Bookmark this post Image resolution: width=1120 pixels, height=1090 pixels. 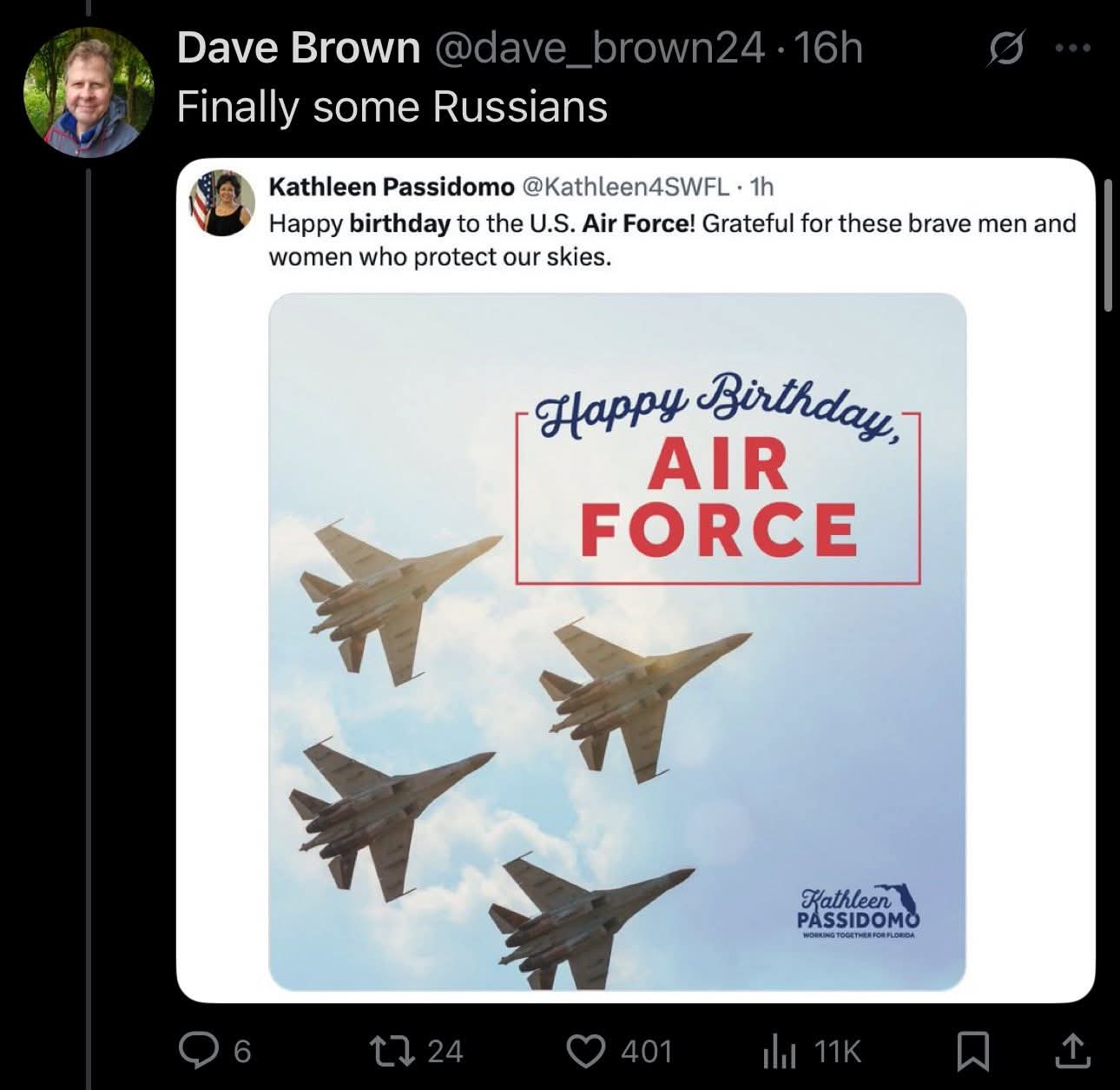point(972,1052)
